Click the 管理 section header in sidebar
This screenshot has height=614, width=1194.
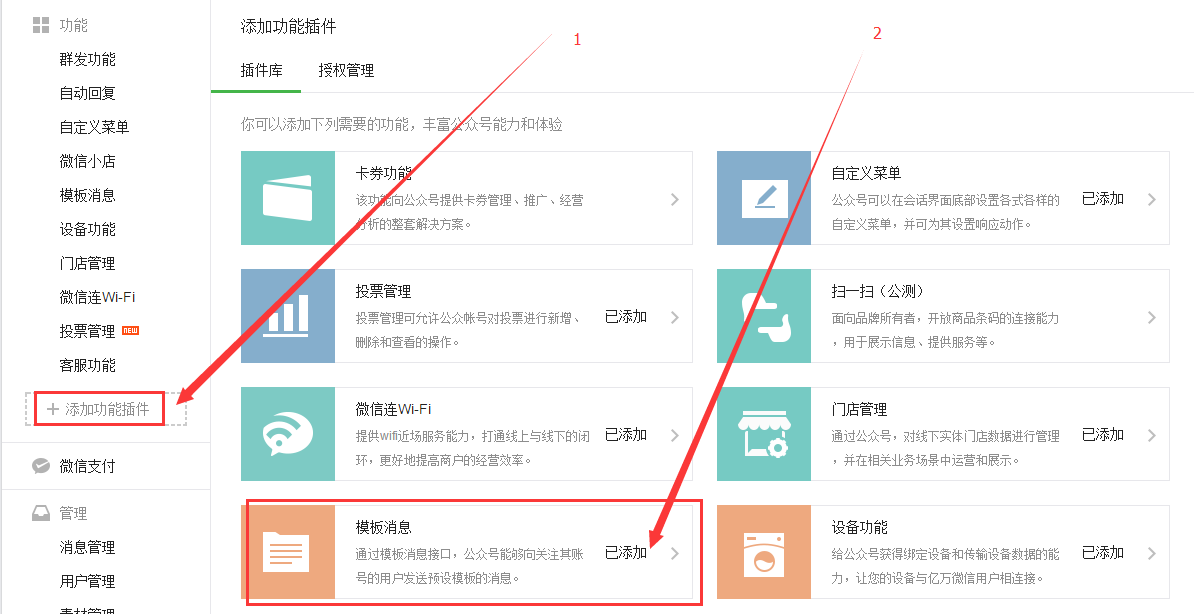click(x=74, y=513)
